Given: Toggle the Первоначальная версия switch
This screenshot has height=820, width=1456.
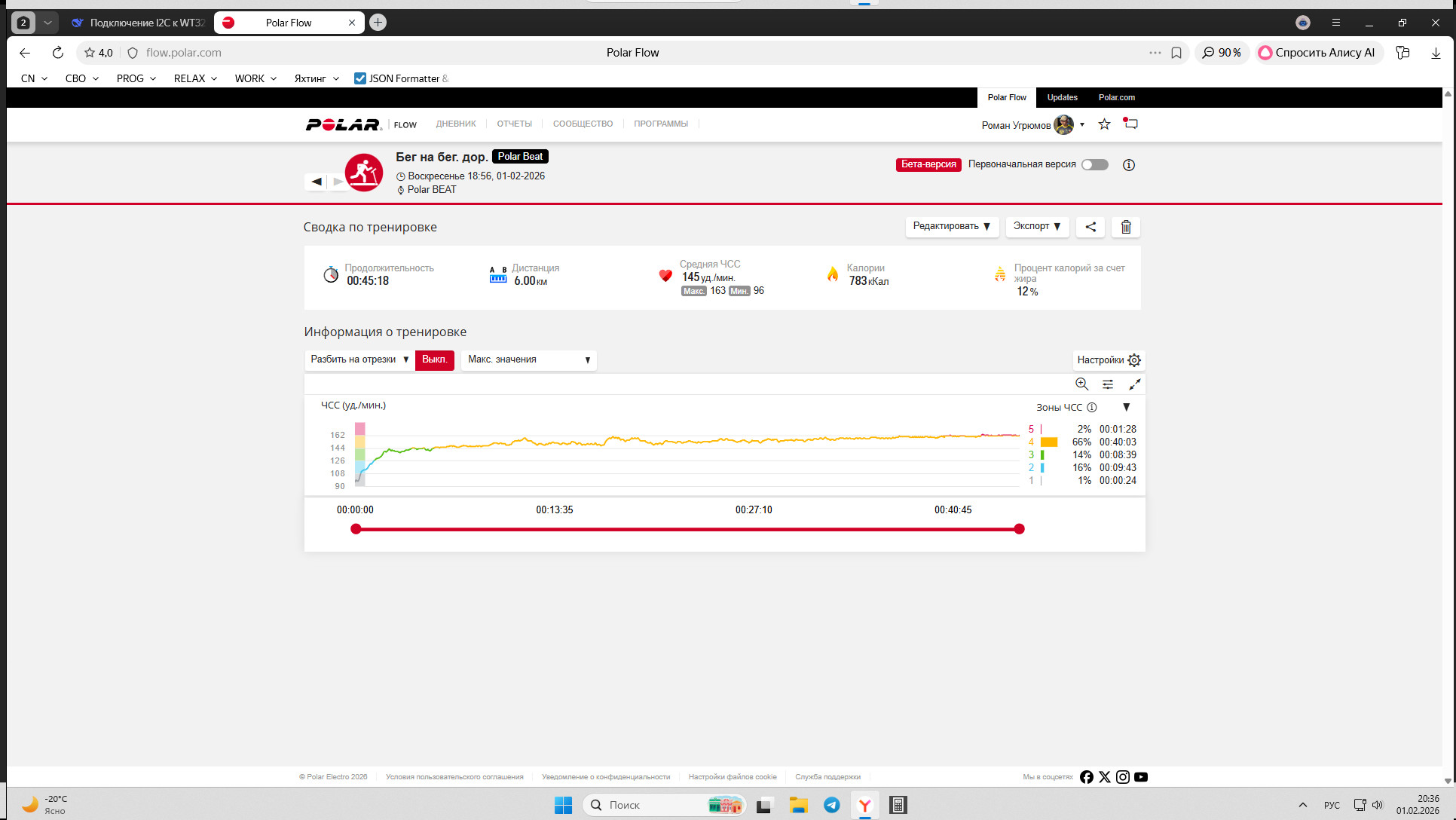Looking at the screenshot, I should click(1095, 165).
